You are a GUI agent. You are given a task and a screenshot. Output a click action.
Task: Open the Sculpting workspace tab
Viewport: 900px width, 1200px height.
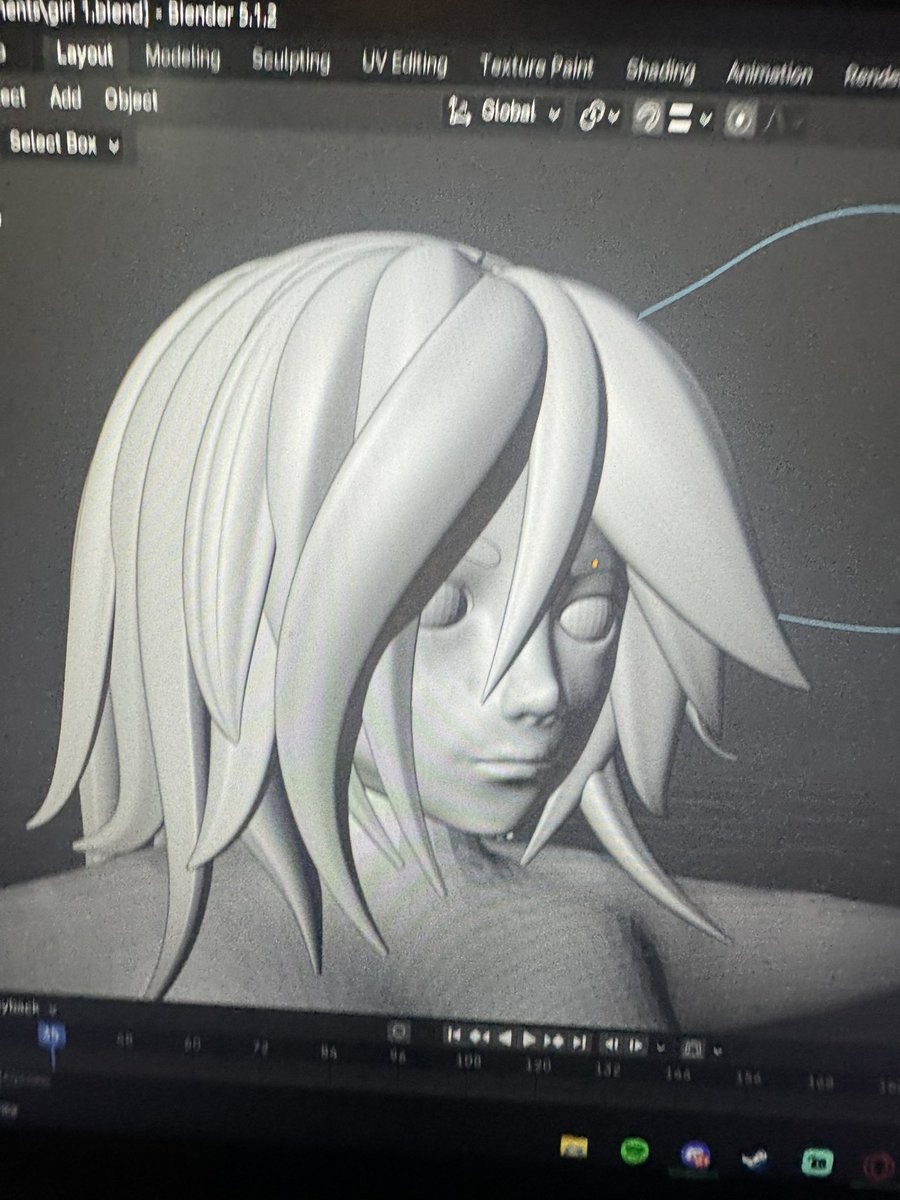pyautogui.click(x=290, y=61)
